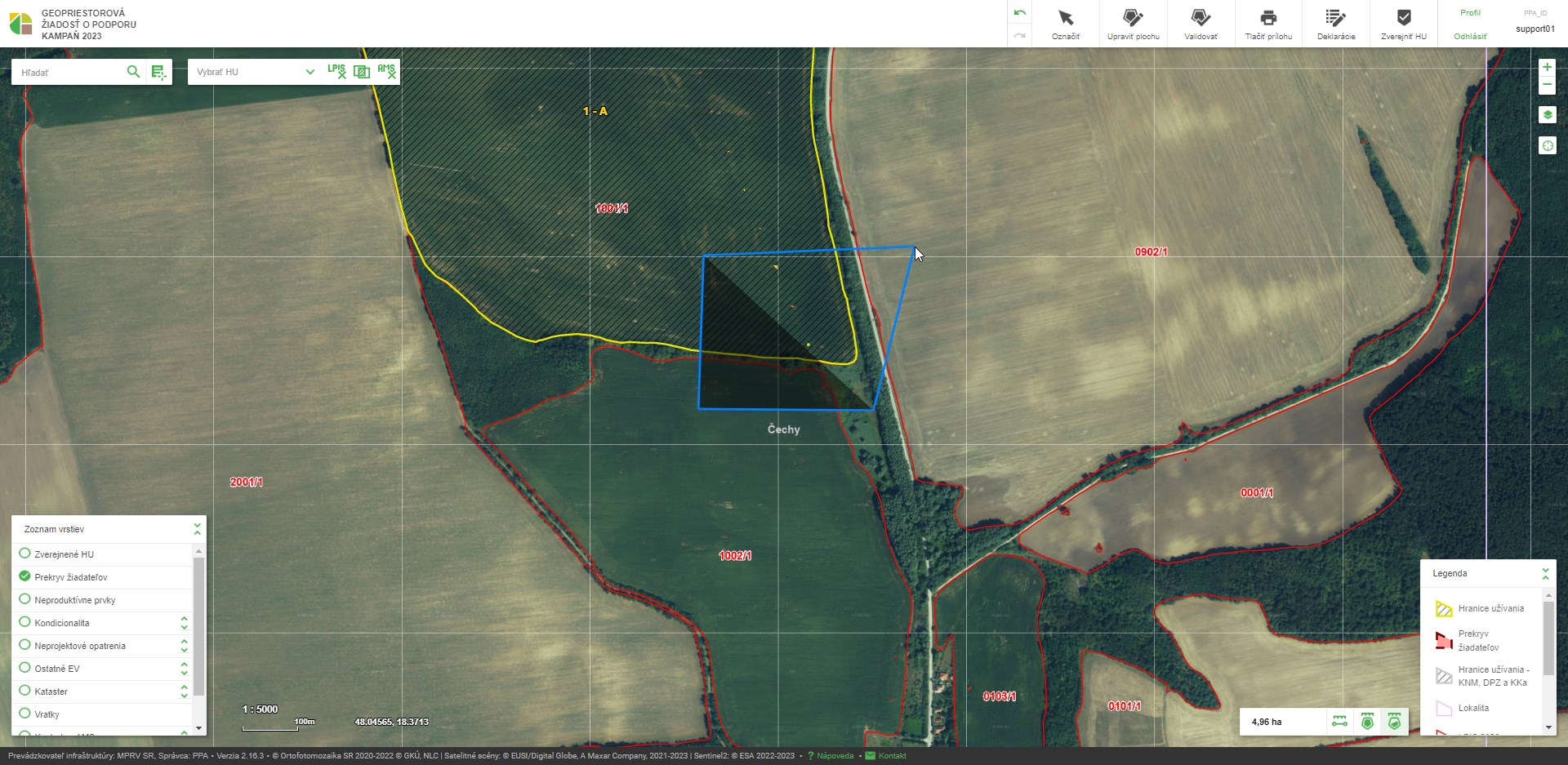1568x765 pixels.
Task: Click the Lokalita legend swatch
Action: click(1444, 708)
